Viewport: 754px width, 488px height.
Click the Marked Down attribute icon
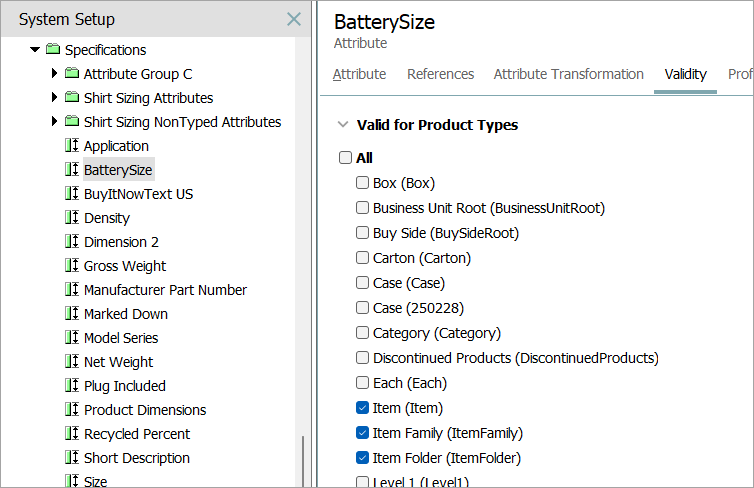pyautogui.click(x=72, y=313)
